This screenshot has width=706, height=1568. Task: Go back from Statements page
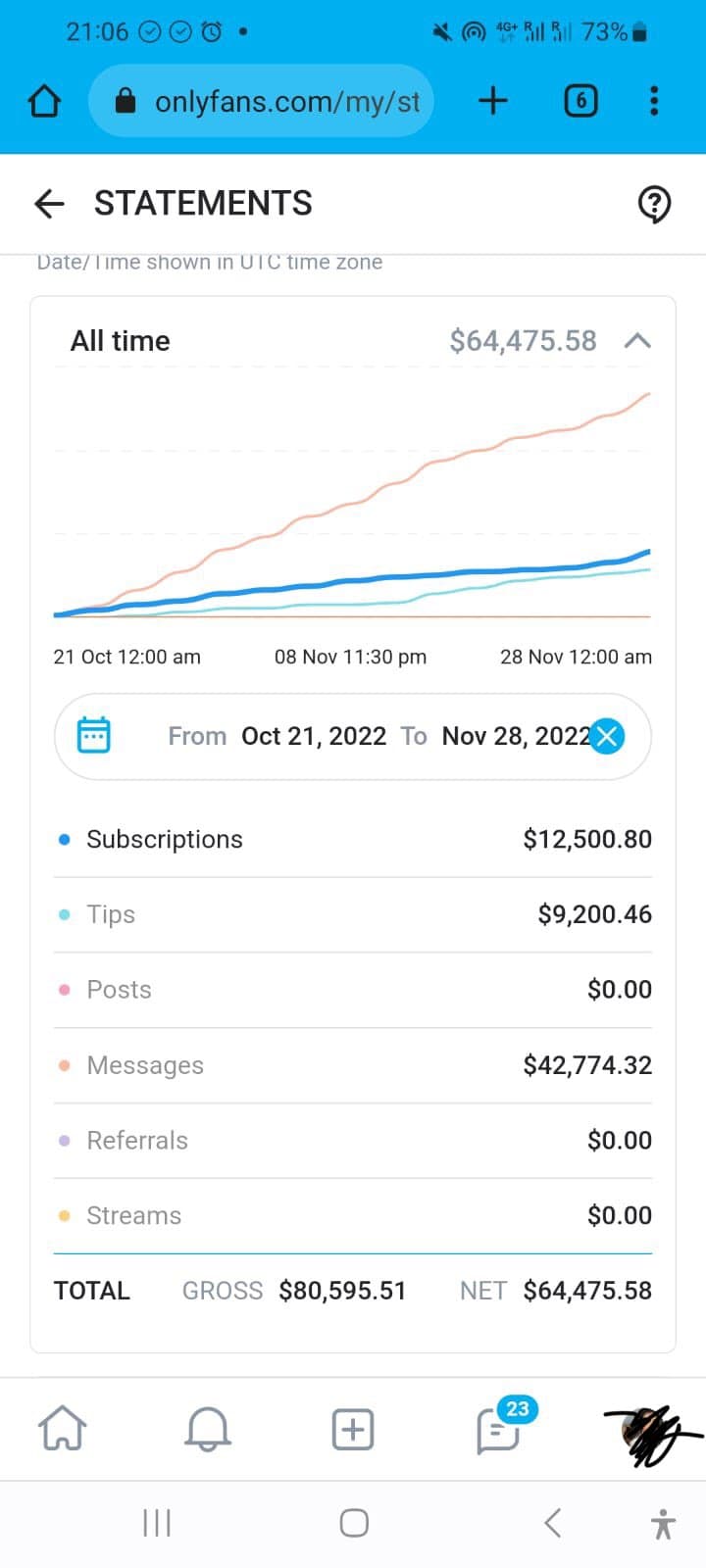pyautogui.click(x=49, y=203)
